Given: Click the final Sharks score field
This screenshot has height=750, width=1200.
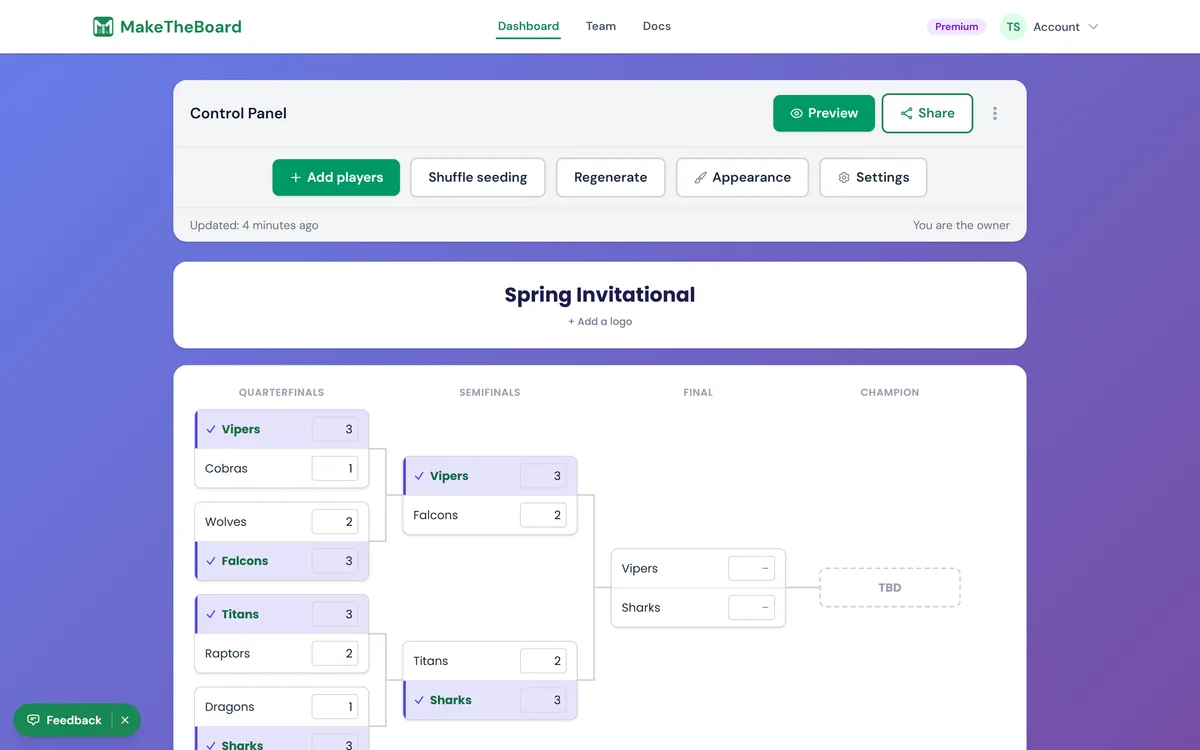Looking at the screenshot, I should [751, 607].
